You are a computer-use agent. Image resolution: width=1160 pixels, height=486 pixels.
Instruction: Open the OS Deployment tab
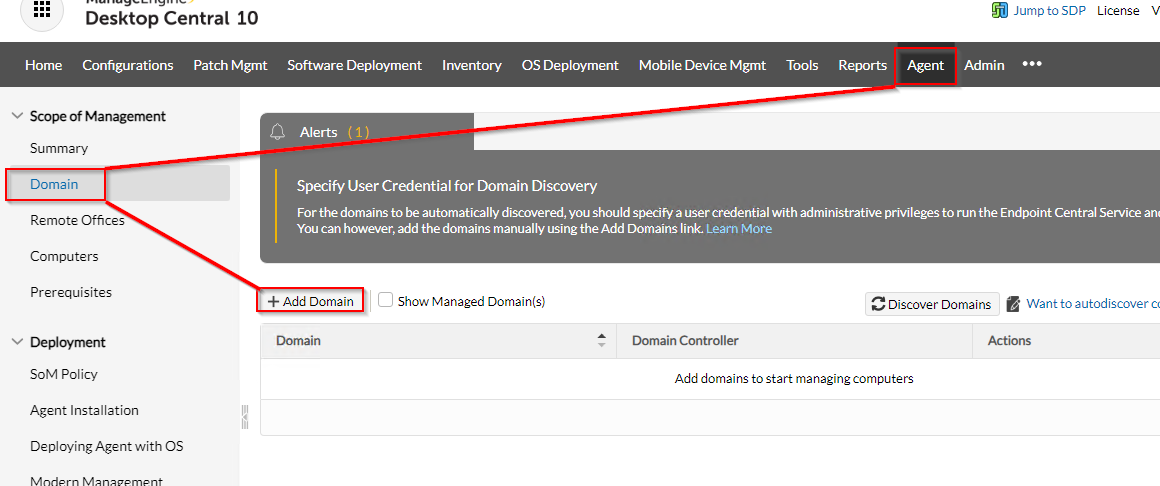(x=570, y=65)
